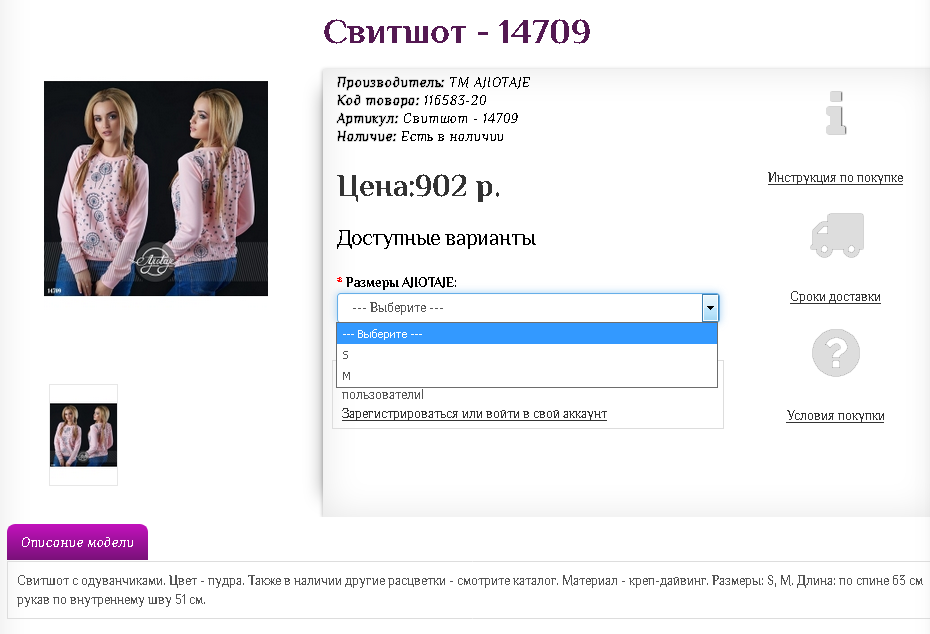The height and width of the screenshot is (634, 930).
Task: Click the Свитшот - 14709 page title
Action: tap(457, 31)
